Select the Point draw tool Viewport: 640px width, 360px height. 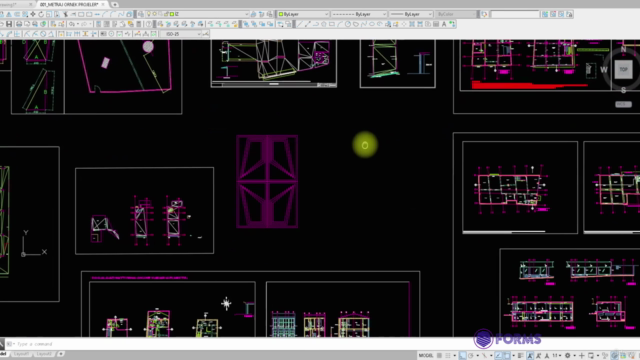[404, 24]
